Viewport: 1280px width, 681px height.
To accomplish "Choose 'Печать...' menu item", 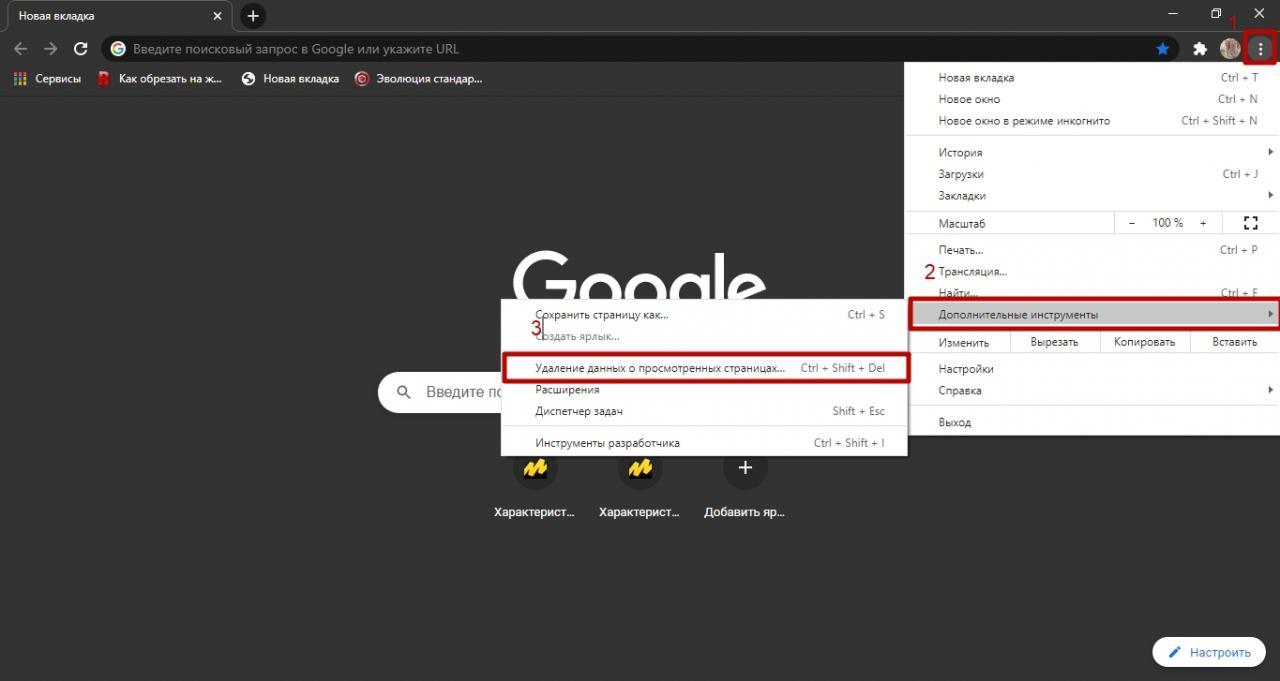I will [x=1092, y=250].
